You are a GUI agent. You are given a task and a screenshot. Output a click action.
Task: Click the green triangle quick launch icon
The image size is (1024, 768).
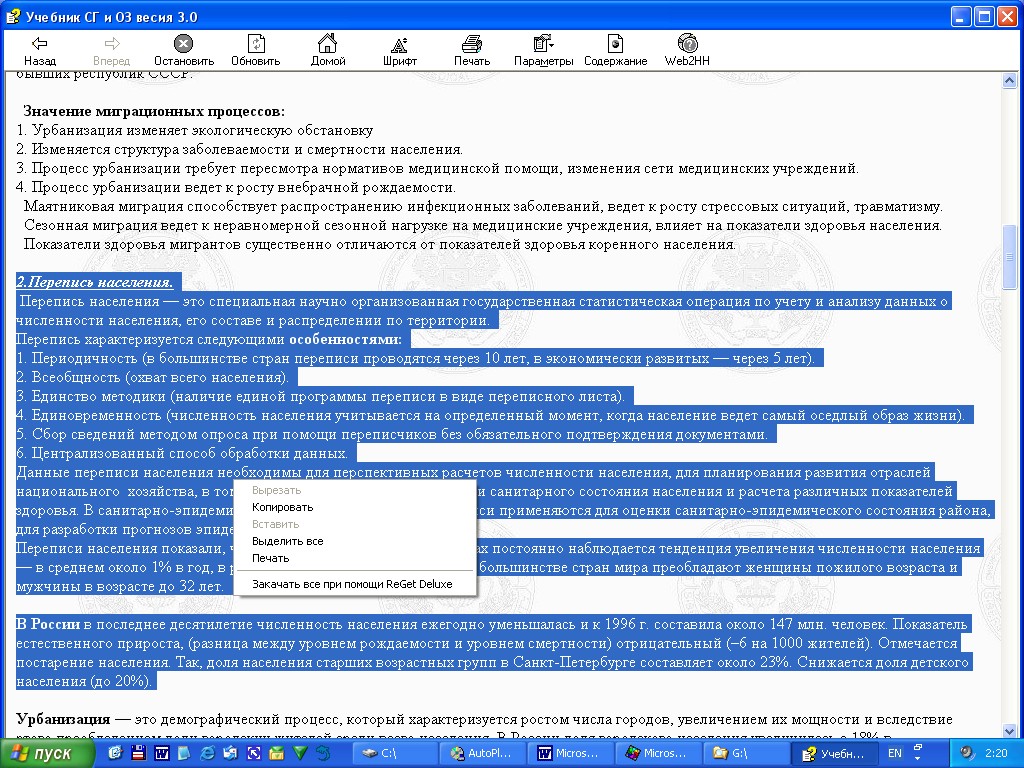(x=300, y=753)
